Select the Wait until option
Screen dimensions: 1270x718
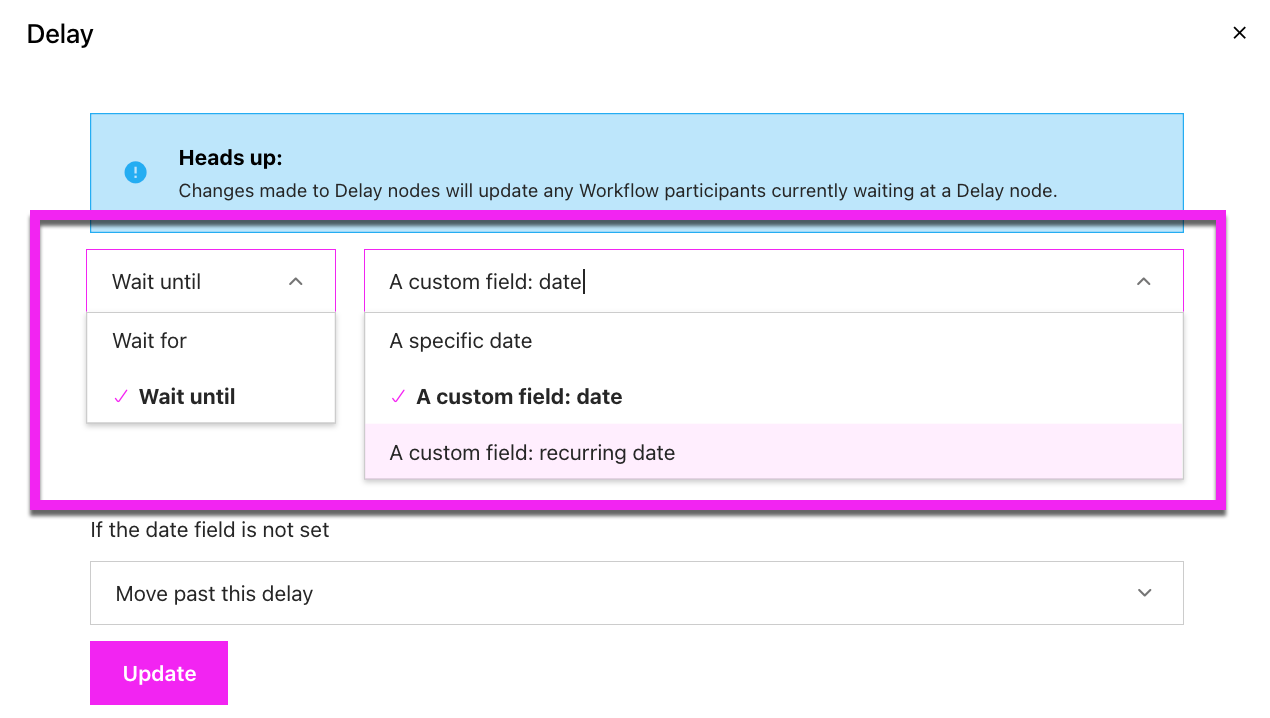(x=186, y=396)
